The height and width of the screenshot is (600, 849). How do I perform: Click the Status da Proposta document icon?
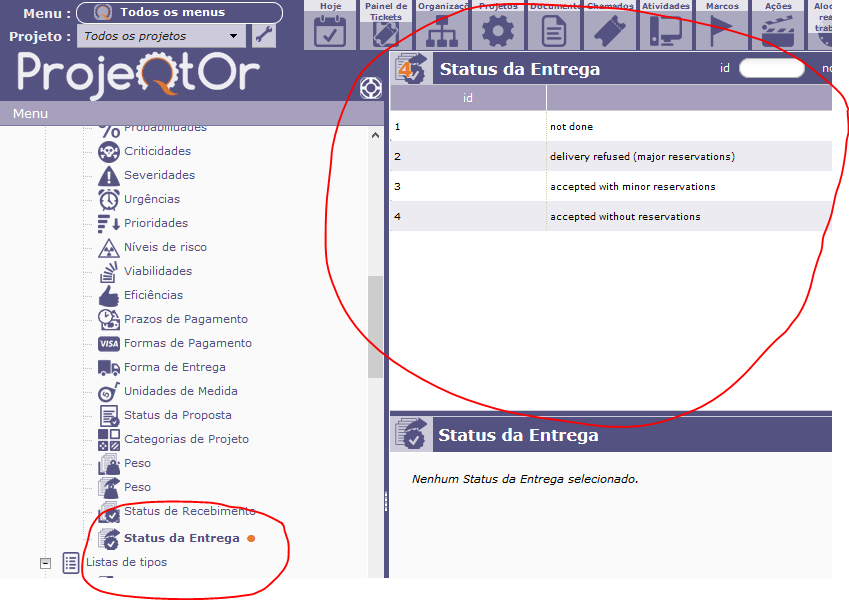[x=109, y=415]
